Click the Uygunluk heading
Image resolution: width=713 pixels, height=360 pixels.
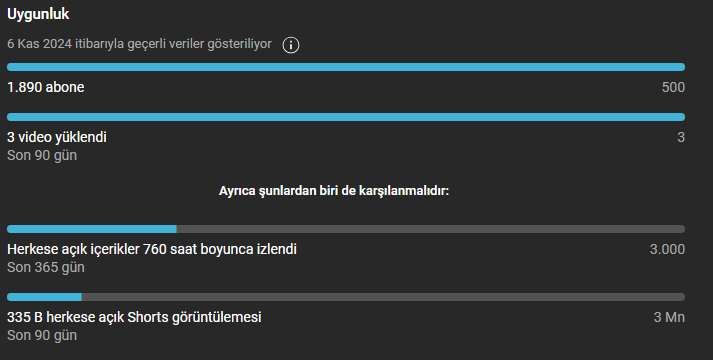click(x=38, y=15)
